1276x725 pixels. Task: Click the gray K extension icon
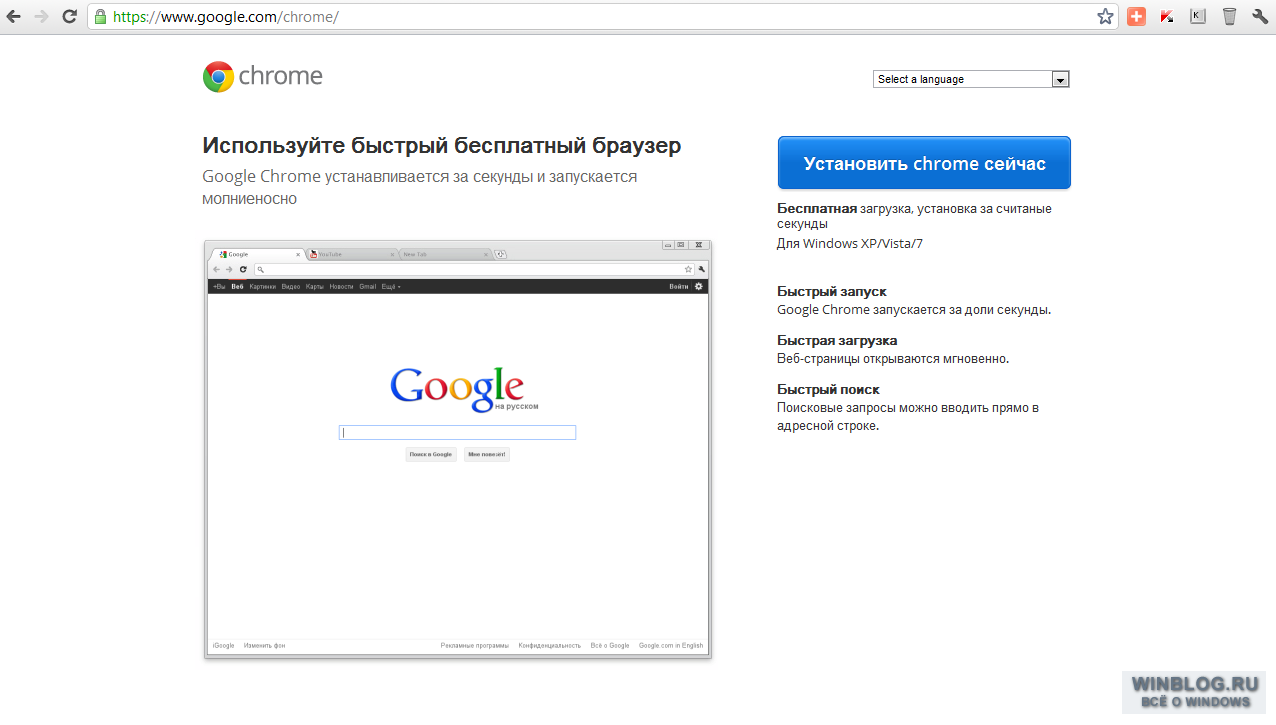pyautogui.click(x=1198, y=16)
